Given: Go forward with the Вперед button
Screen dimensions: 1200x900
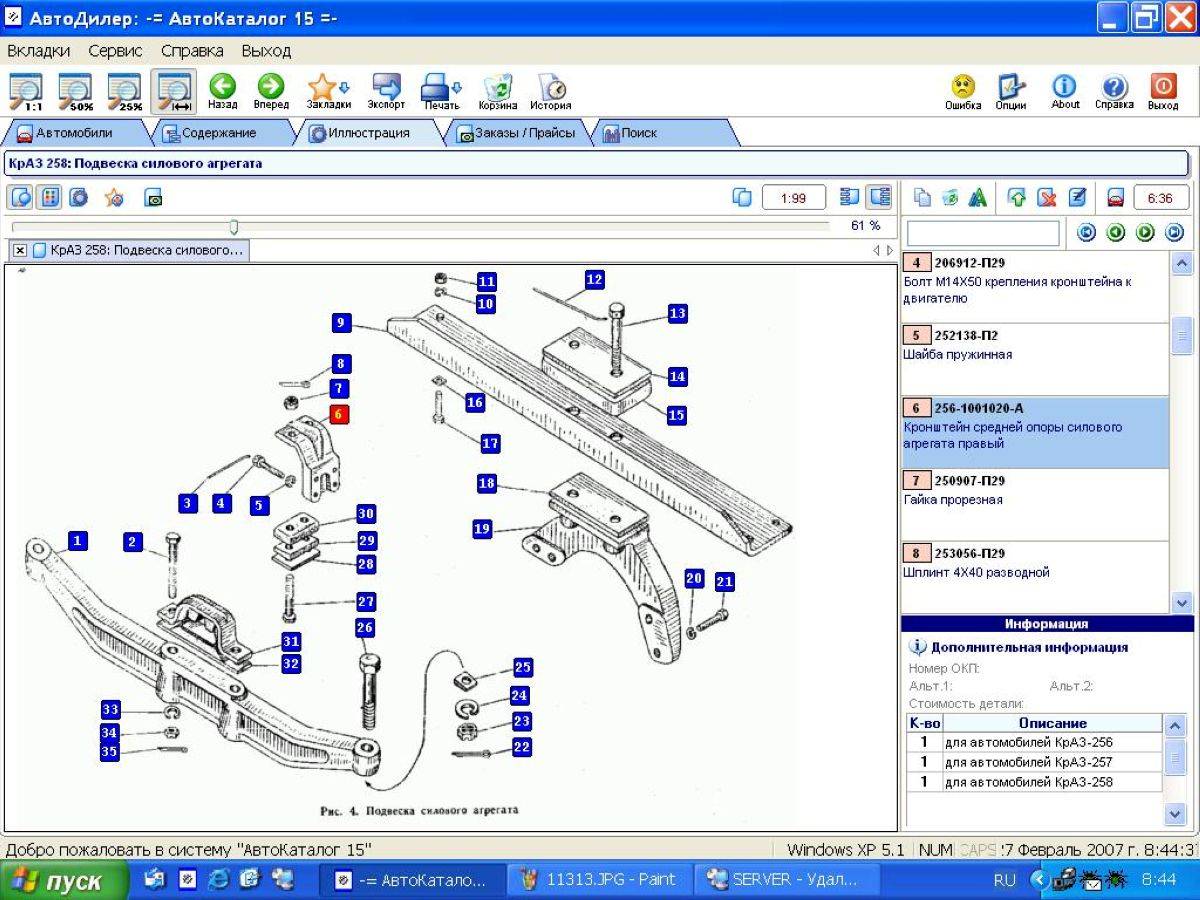Looking at the screenshot, I should (271, 90).
